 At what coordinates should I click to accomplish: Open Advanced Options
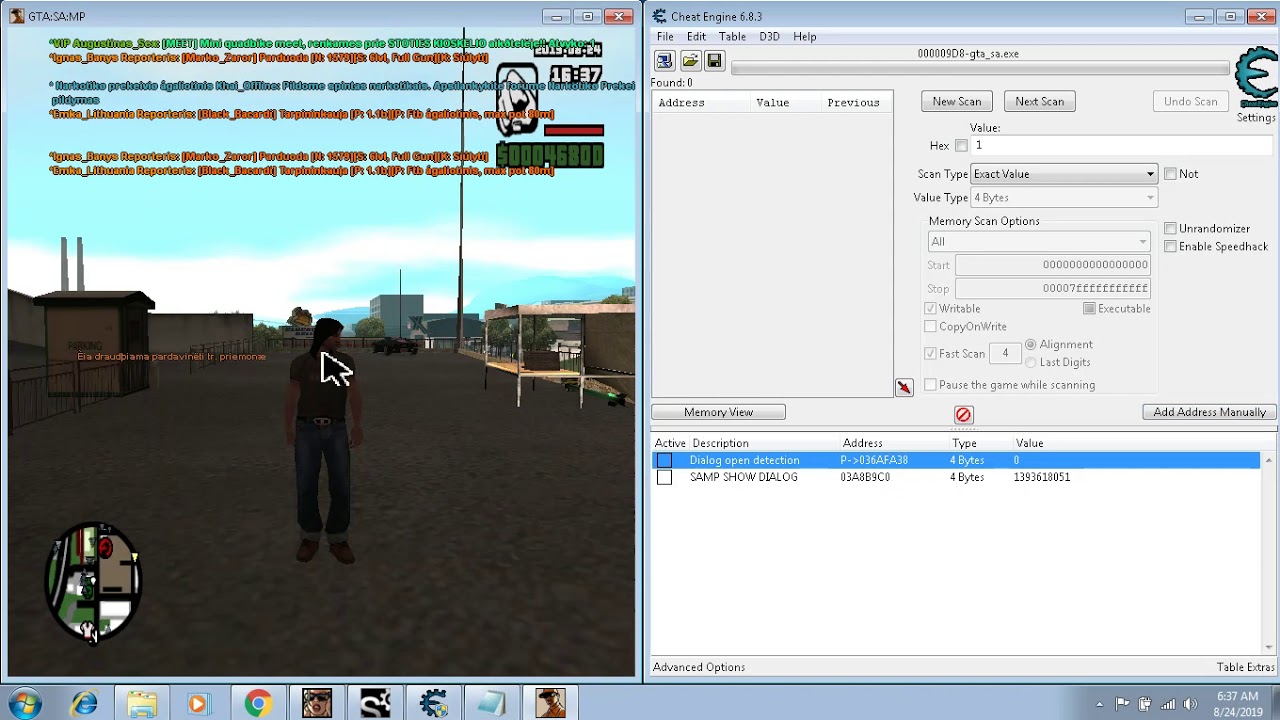[x=699, y=667]
